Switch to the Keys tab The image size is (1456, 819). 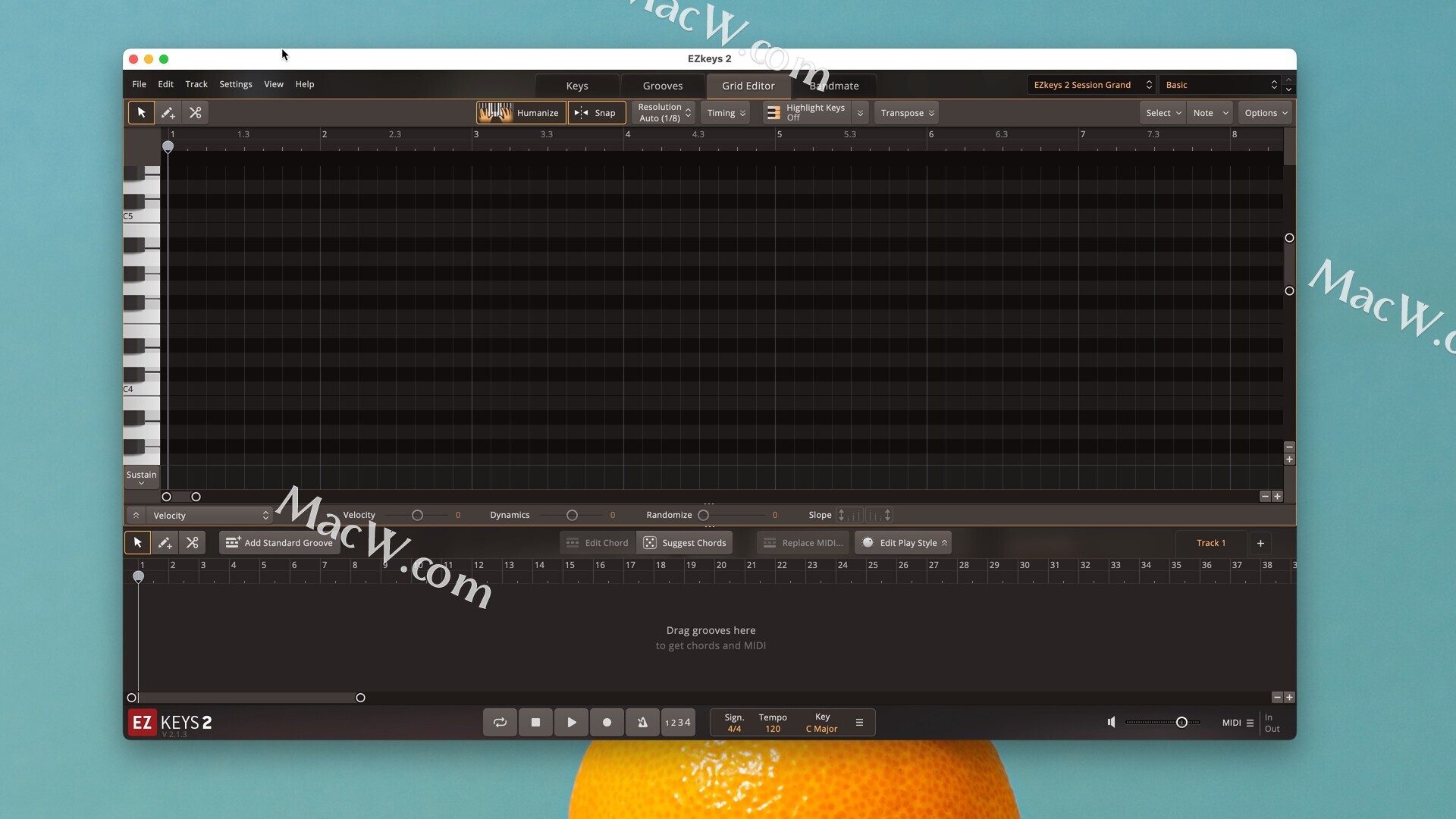tap(577, 86)
